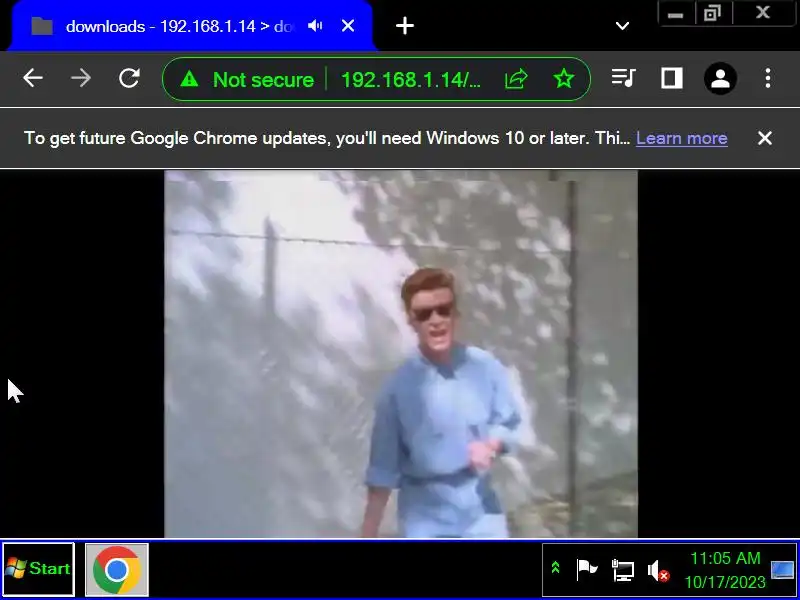Open Chrome three-dot menu
This screenshot has width=800, height=600.
[767, 79]
